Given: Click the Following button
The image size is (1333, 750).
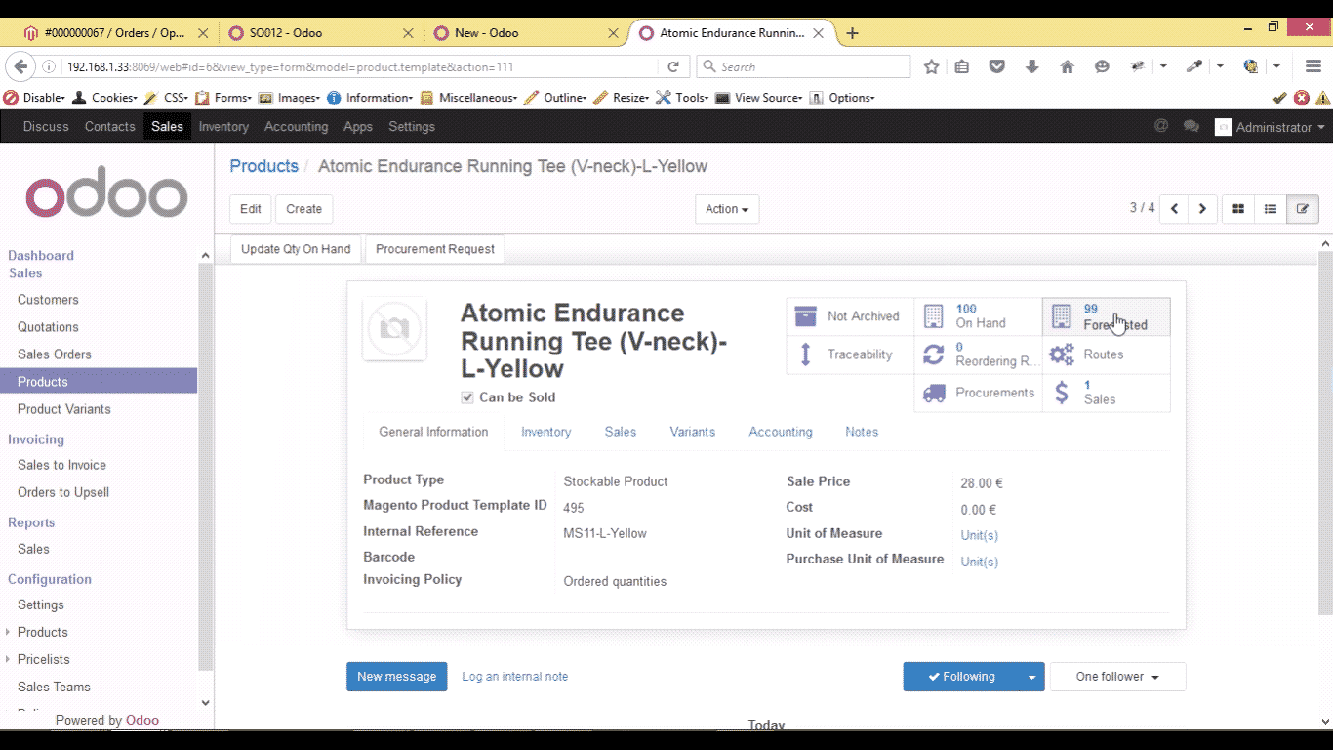Looking at the screenshot, I should pos(961,677).
